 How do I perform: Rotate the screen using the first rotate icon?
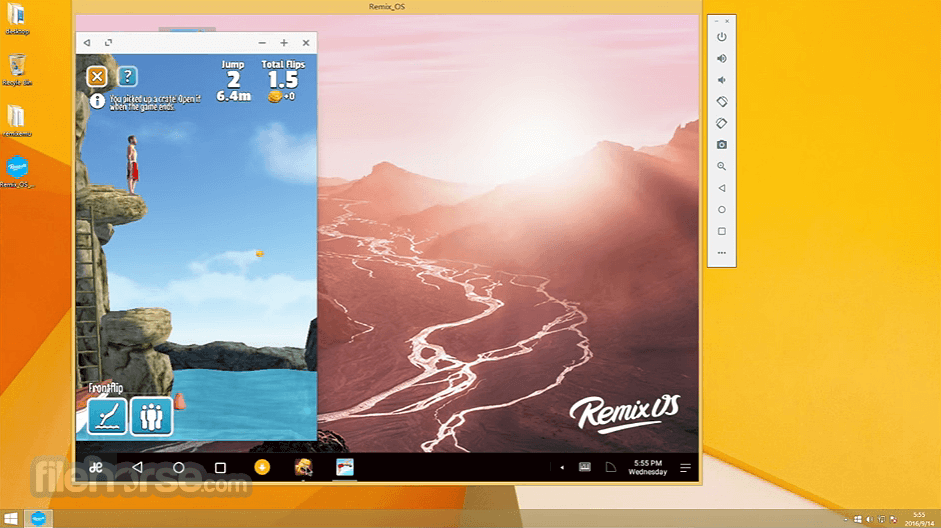(x=722, y=101)
